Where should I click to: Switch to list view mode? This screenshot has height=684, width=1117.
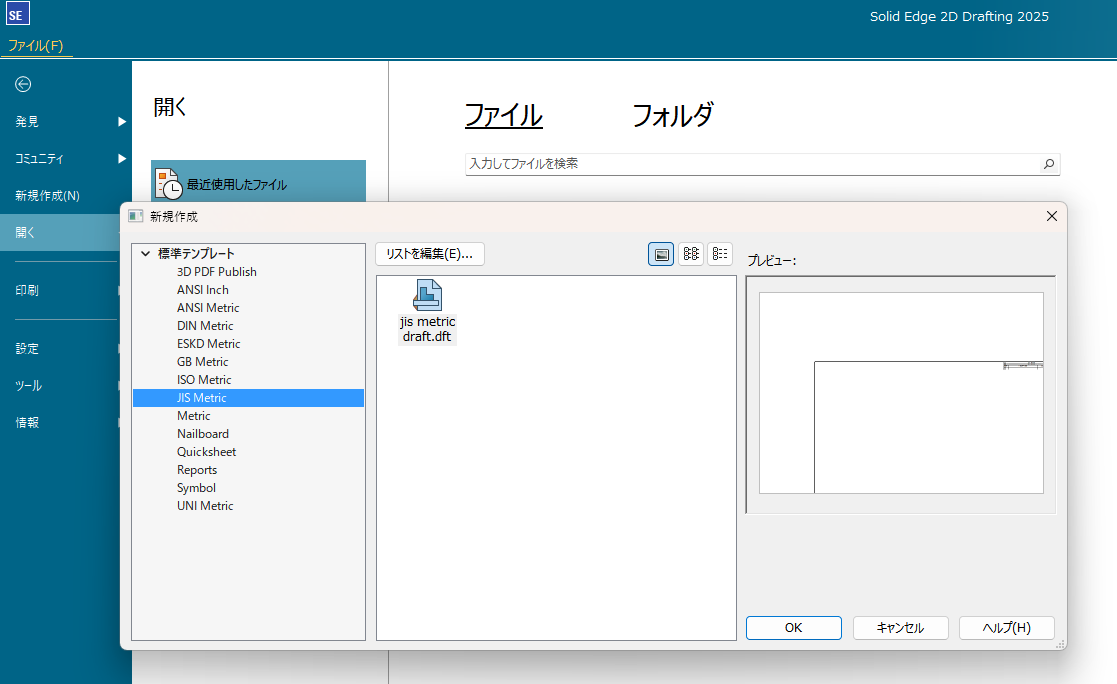(x=720, y=254)
